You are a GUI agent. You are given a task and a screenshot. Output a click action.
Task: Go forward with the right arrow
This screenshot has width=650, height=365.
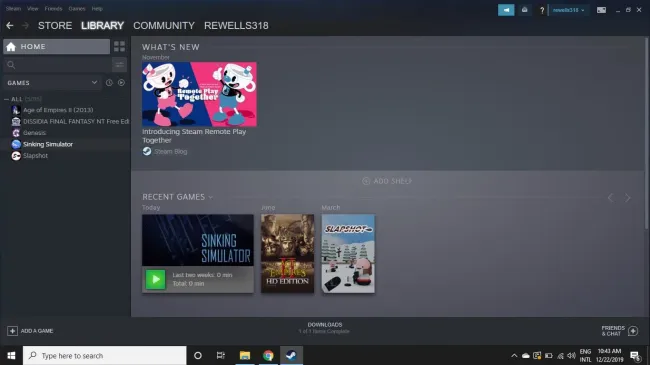(25, 26)
